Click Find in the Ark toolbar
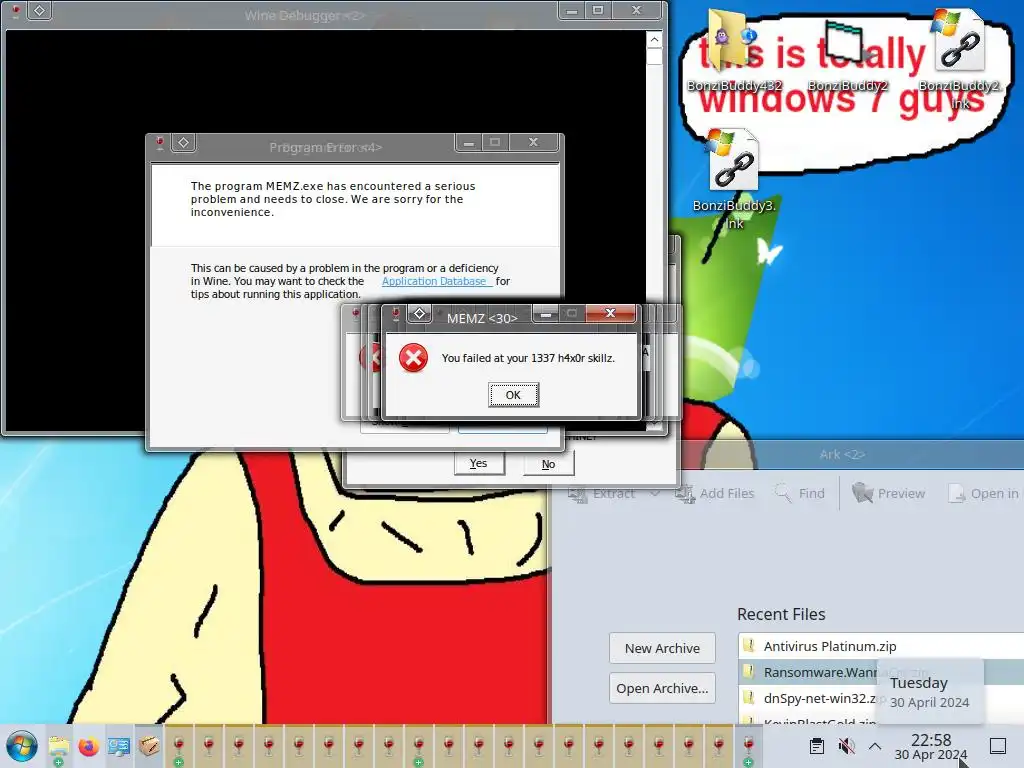1024x768 pixels. (799, 494)
